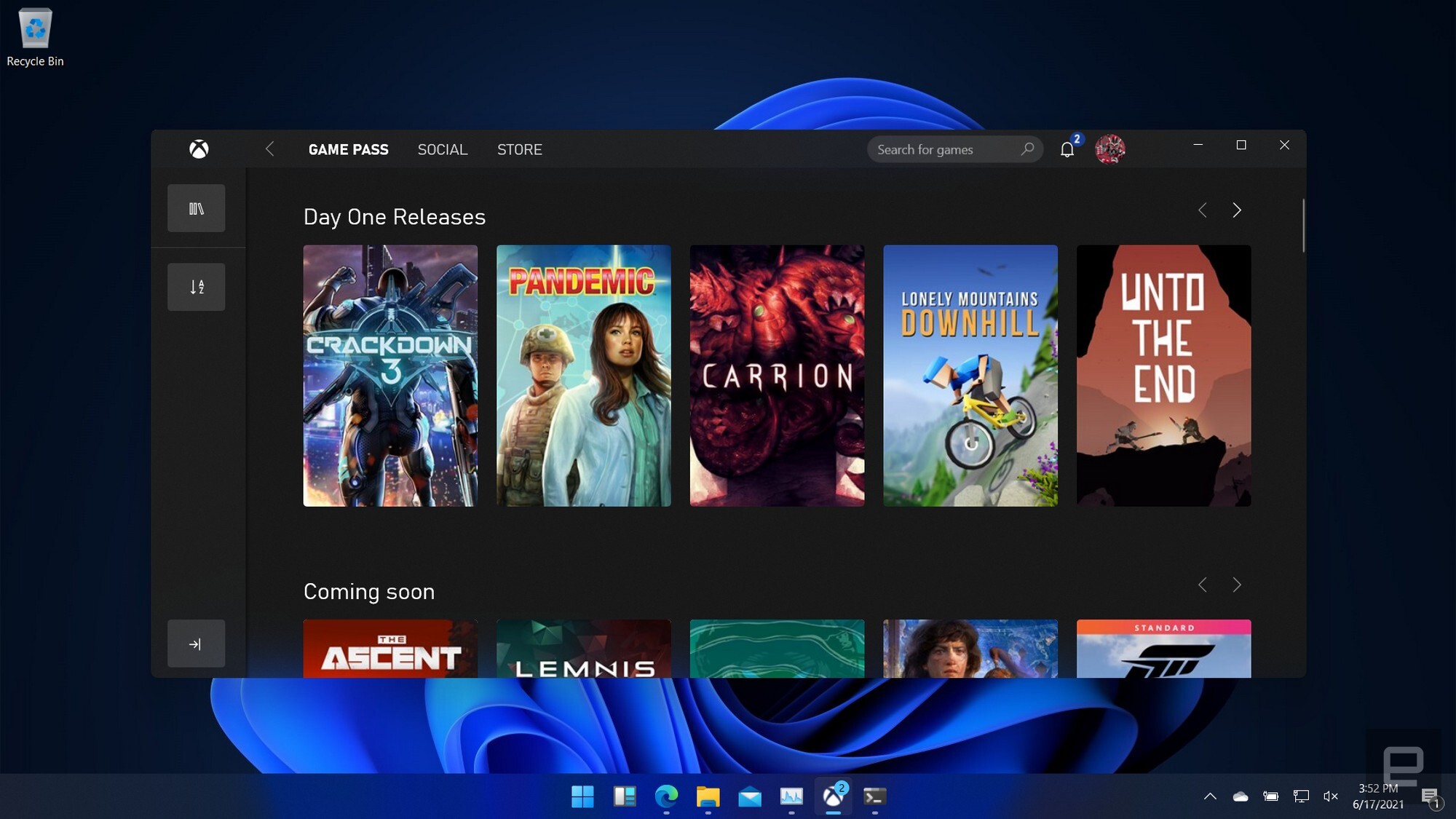This screenshot has height=819, width=1456.
Task: Go back with the back arrow
Action: [269, 149]
